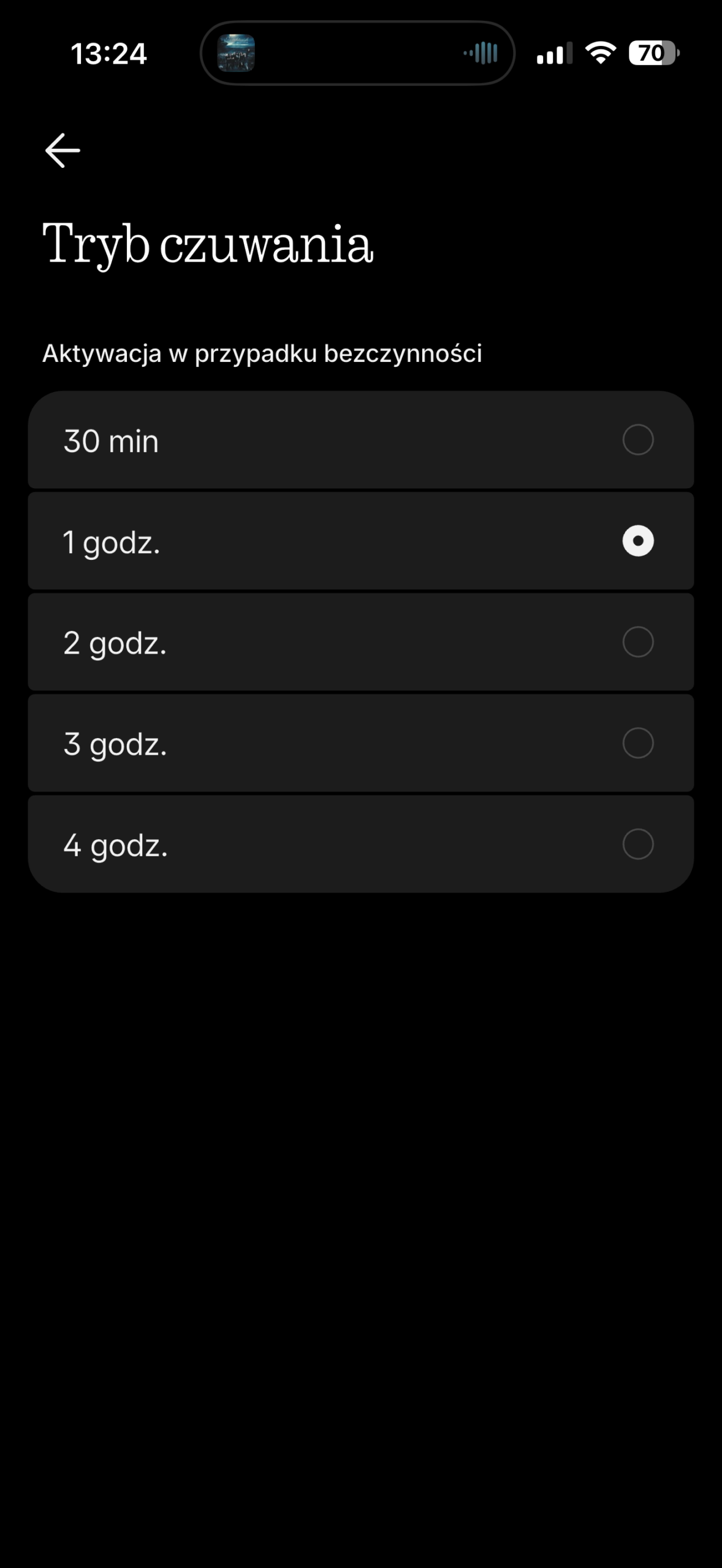Screen dimensions: 722x1568
Task: Select the 30 min radio button
Action: click(637, 440)
